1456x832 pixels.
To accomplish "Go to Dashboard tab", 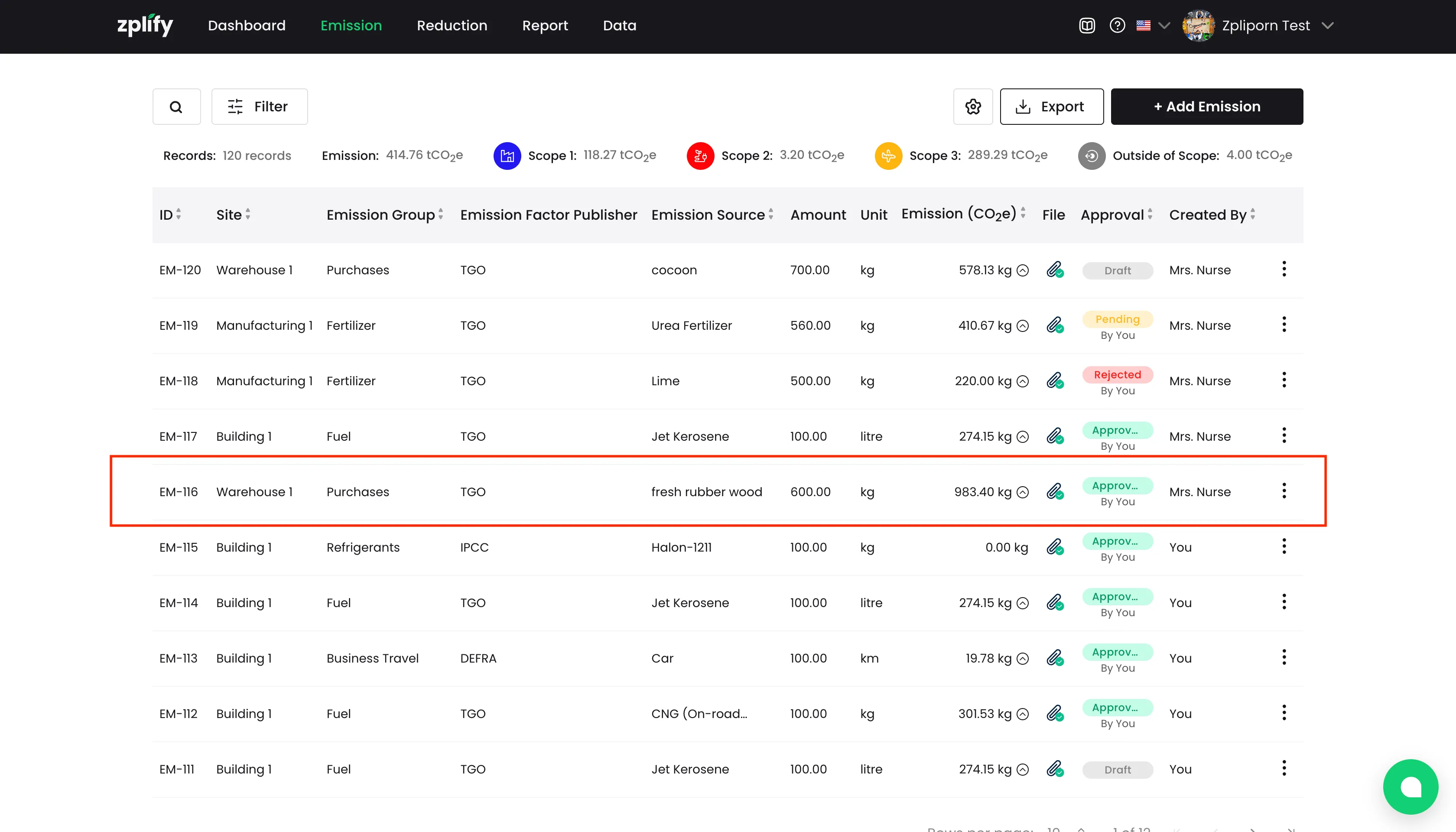I will [246, 26].
